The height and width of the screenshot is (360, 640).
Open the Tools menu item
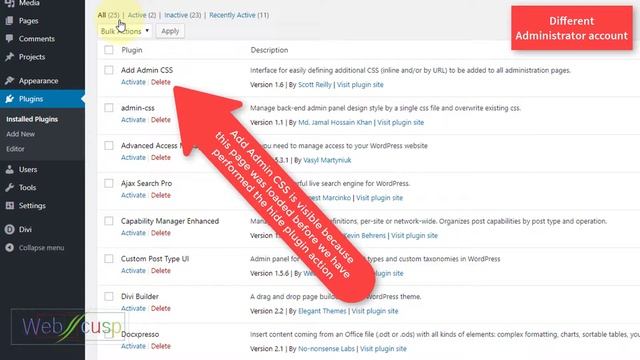[27, 188]
